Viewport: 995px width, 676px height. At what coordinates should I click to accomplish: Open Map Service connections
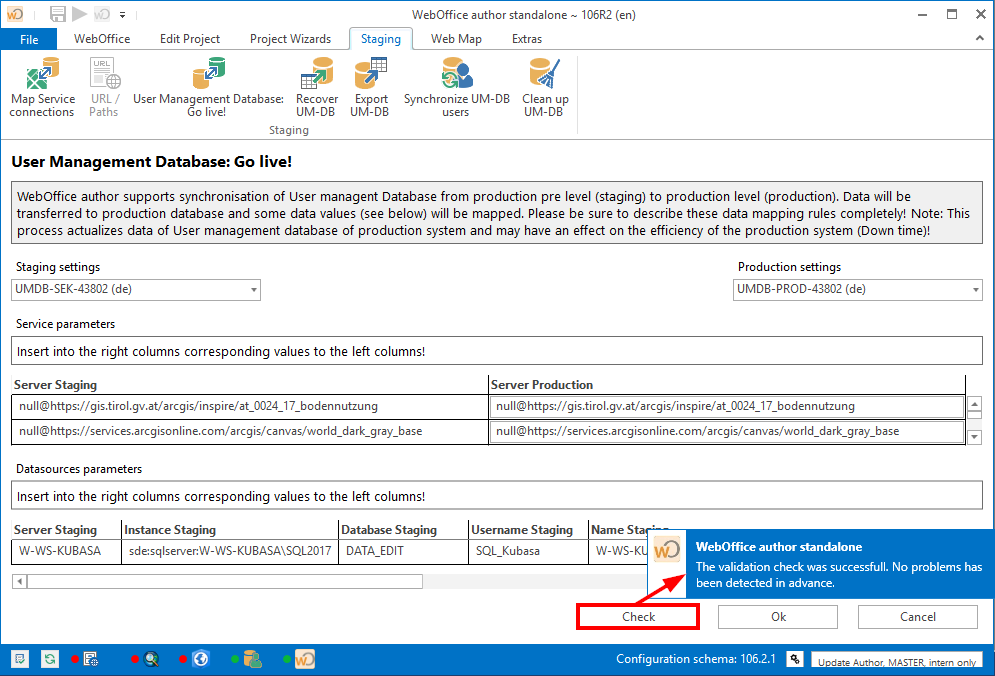pos(42,85)
